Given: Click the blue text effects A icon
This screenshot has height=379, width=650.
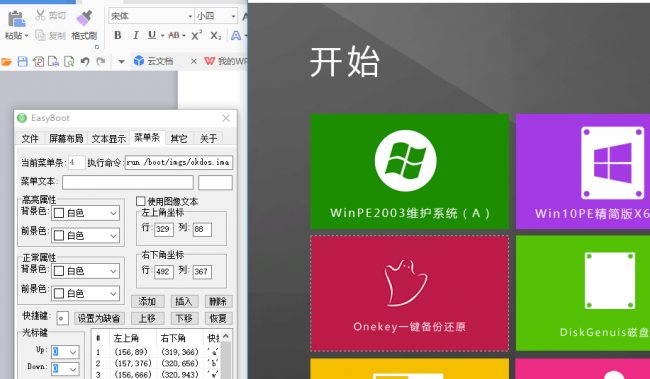Looking at the screenshot, I should 236,36.
